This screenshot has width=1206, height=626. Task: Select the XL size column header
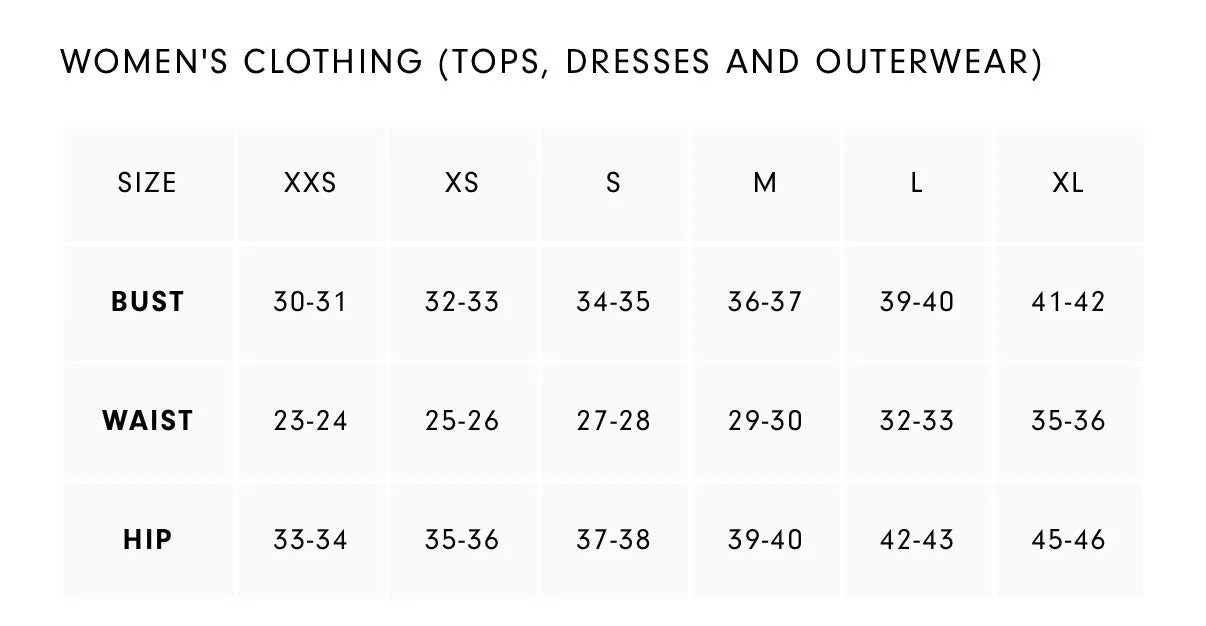click(x=1068, y=183)
